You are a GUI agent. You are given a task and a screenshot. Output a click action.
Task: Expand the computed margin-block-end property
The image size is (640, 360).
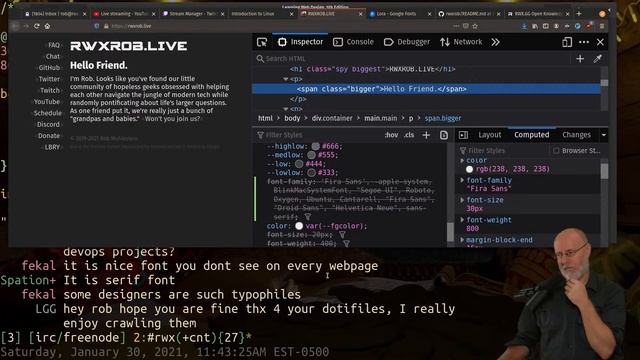(x=462, y=240)
